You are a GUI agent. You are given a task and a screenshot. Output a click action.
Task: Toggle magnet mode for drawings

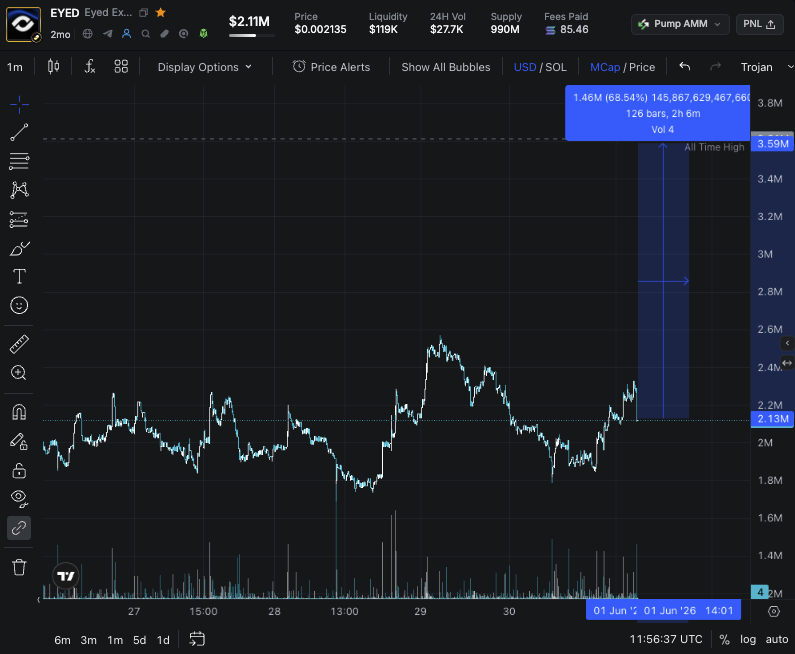[x=19, y=412]
